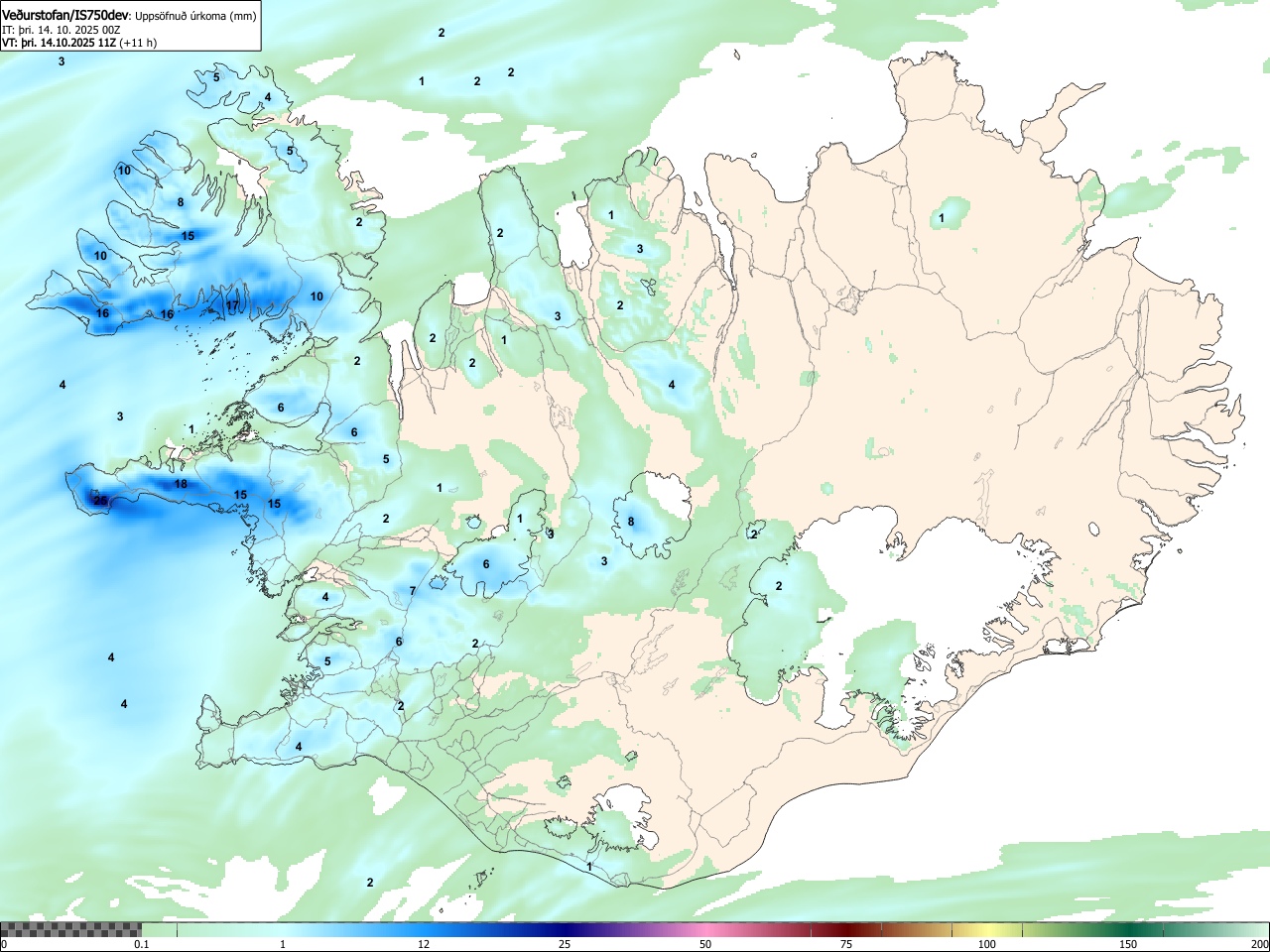This screenshot has width=1270, height=952.
Task: Click the '0.1' label on the color scale
Action: click(x=142, y=944)
